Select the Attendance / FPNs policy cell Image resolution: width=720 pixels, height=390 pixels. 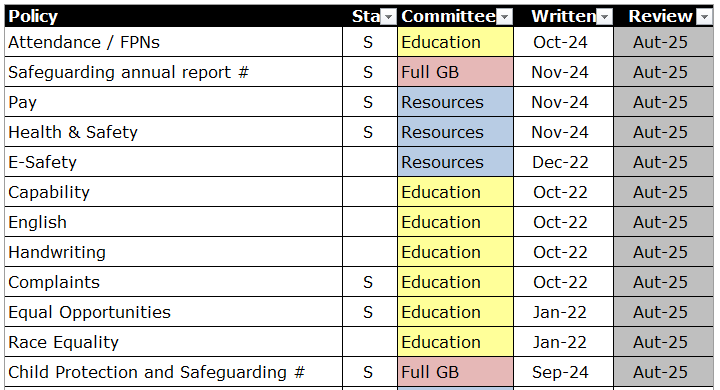pos(174,42)
